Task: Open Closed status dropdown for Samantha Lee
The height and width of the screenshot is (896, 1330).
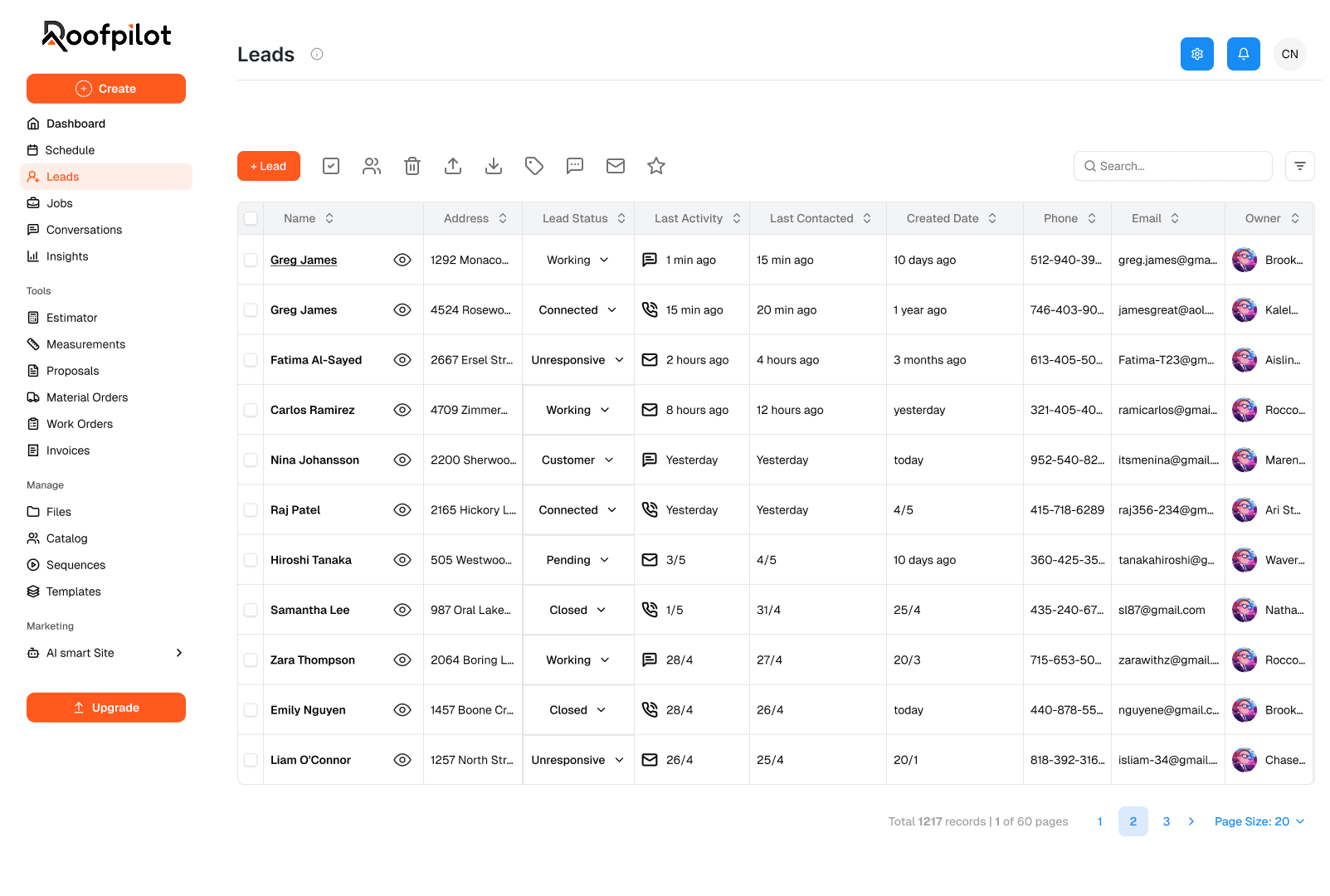Action: click(578, 610)
